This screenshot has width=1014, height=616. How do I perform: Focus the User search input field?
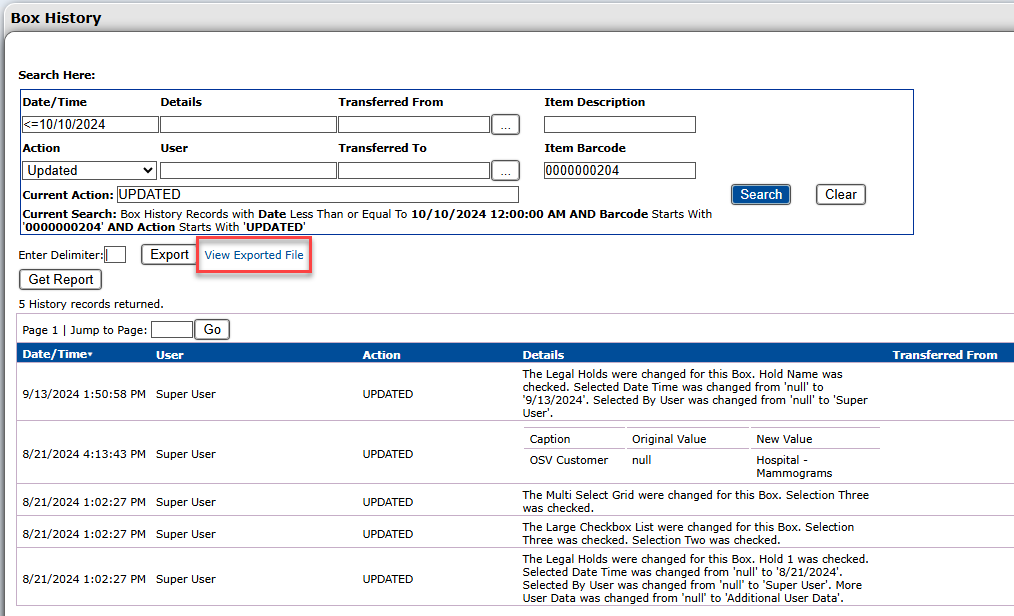pyautogui.click(x=248, y=171)
